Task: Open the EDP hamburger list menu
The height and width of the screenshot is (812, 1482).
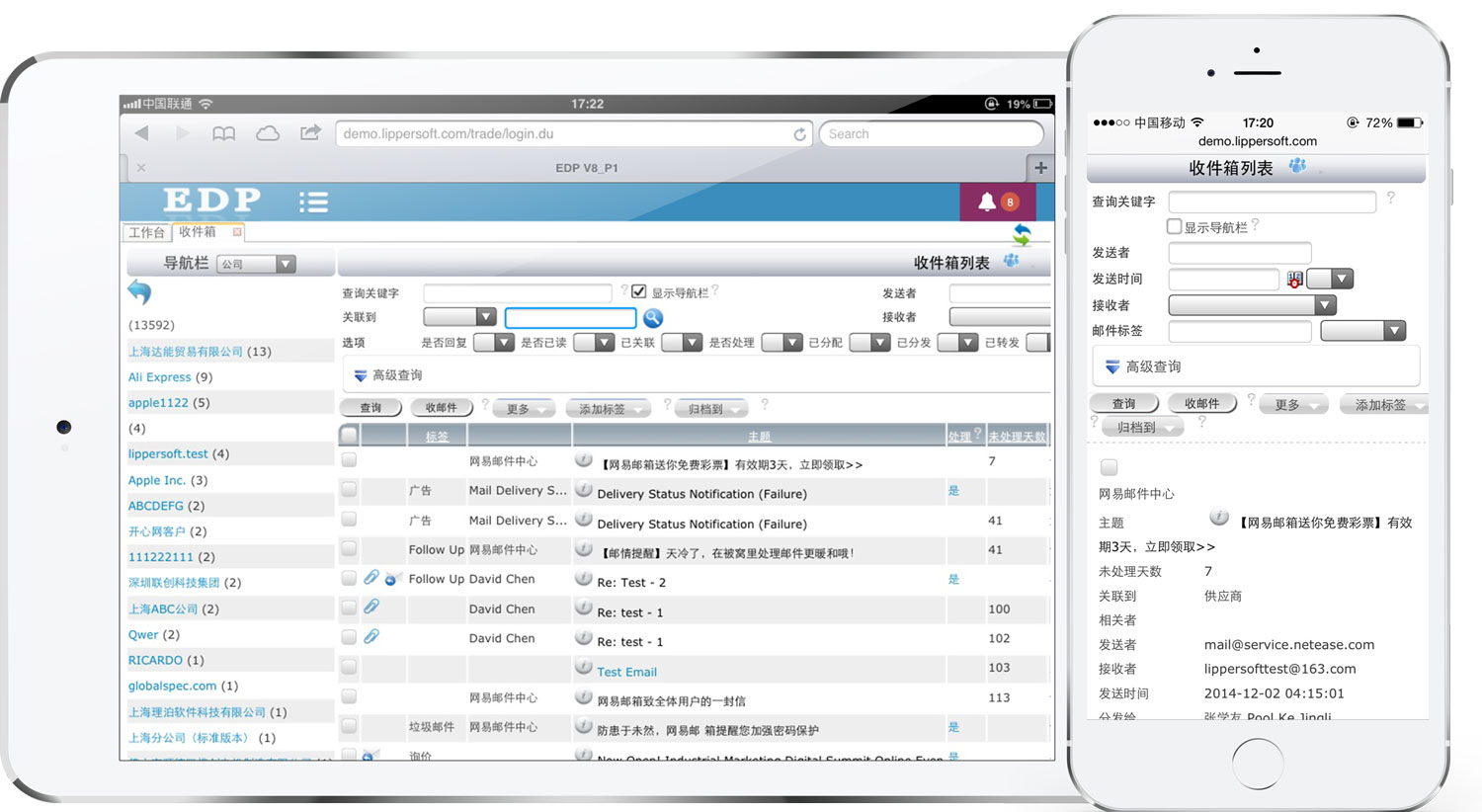Action: point(313,202)
